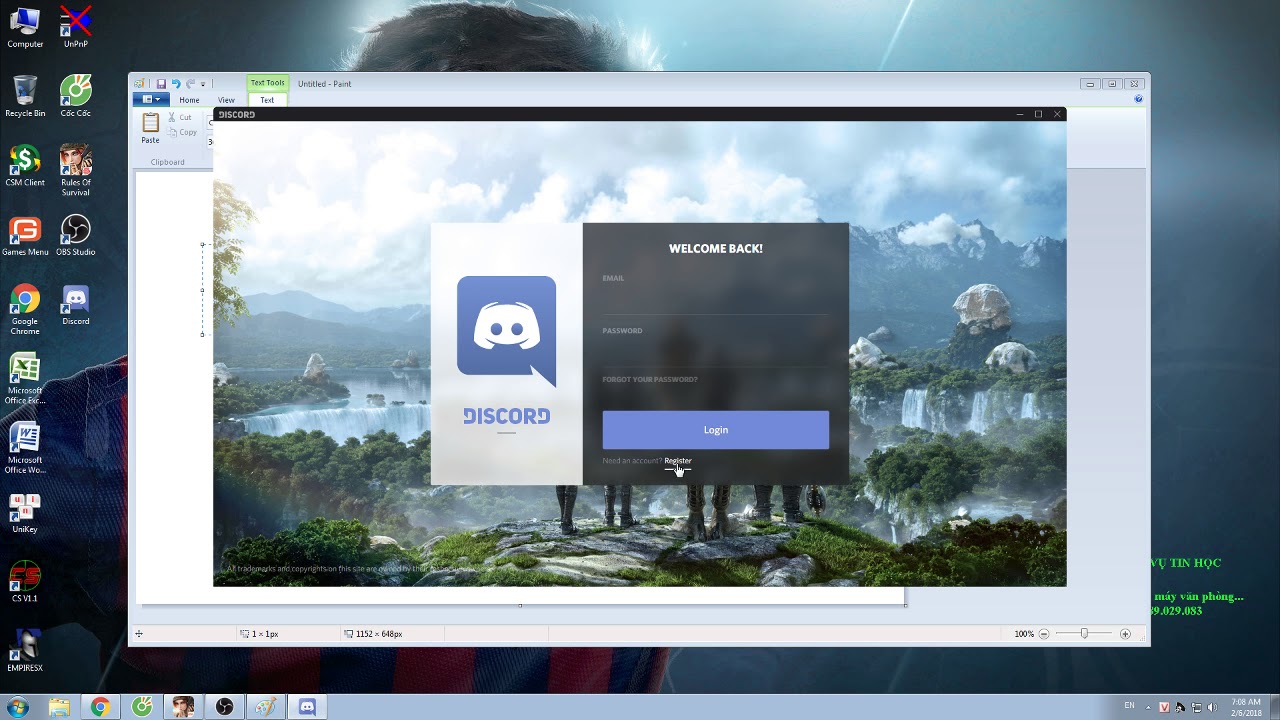This screenshot has width=1280, height=720.
Task: Open Paint Help icon
Action: [1139, 99]
